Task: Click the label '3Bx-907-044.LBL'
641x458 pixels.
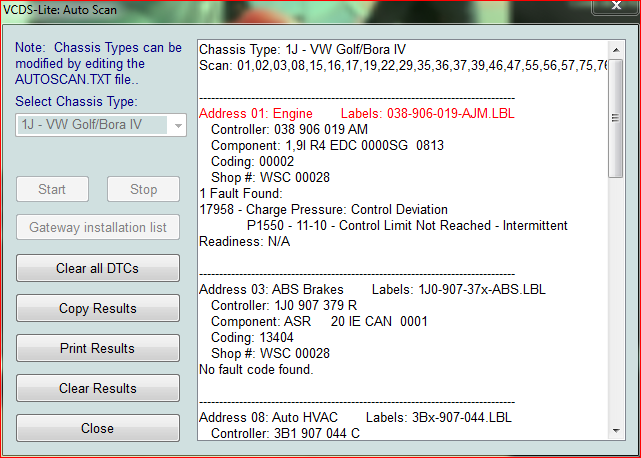Action: pos(462,418)
